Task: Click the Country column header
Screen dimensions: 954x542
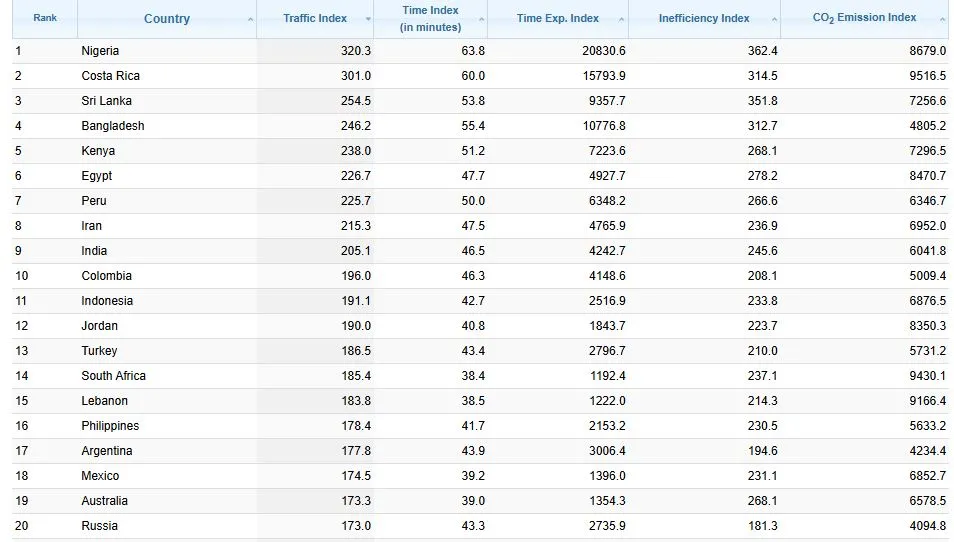Action: 167,19
